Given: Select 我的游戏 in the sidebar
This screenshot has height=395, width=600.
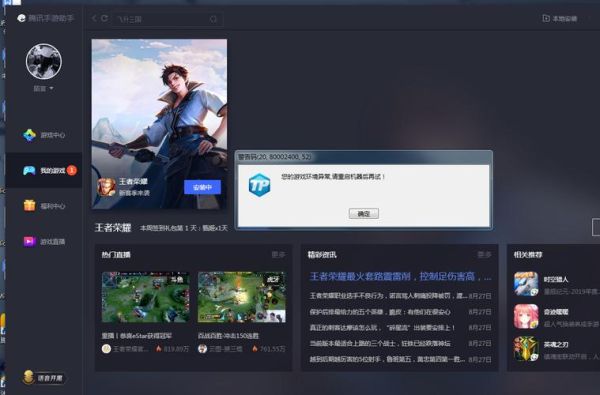Looking at the screenshot, I should (44, 170).
